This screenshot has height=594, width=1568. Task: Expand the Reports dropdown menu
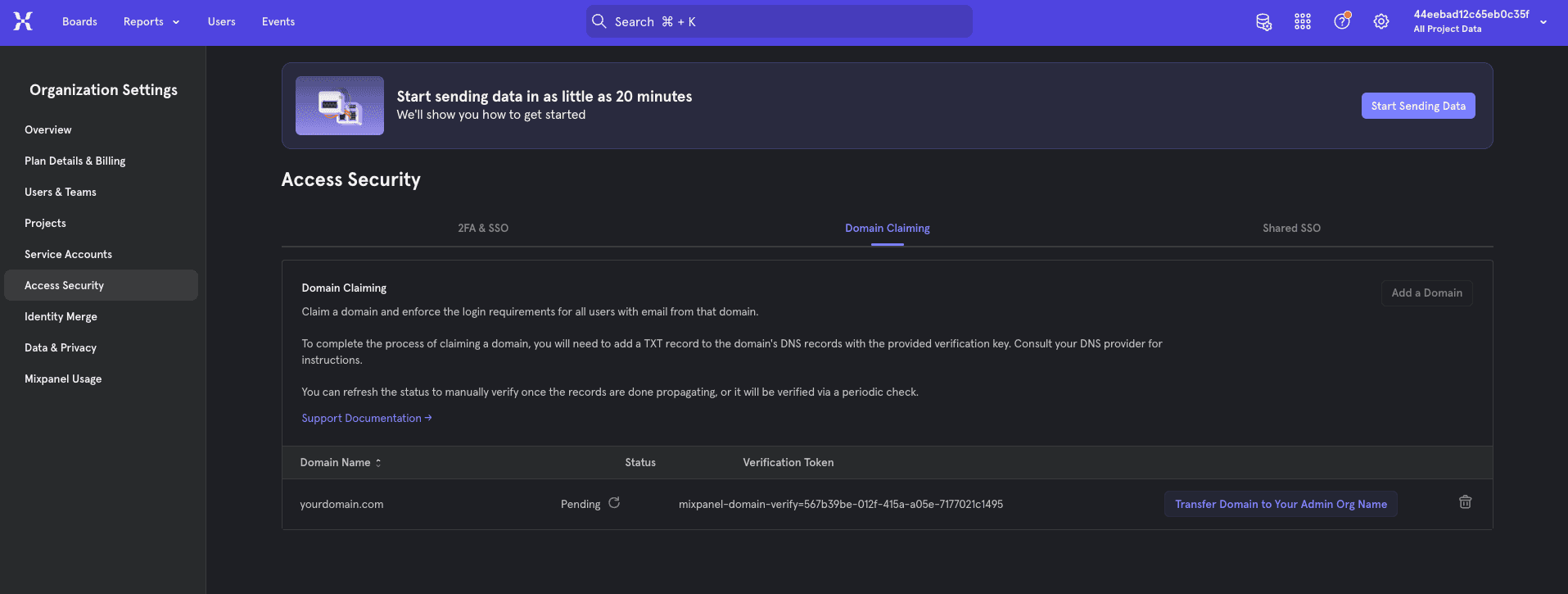pyautogui.click(x=151, y=22)
